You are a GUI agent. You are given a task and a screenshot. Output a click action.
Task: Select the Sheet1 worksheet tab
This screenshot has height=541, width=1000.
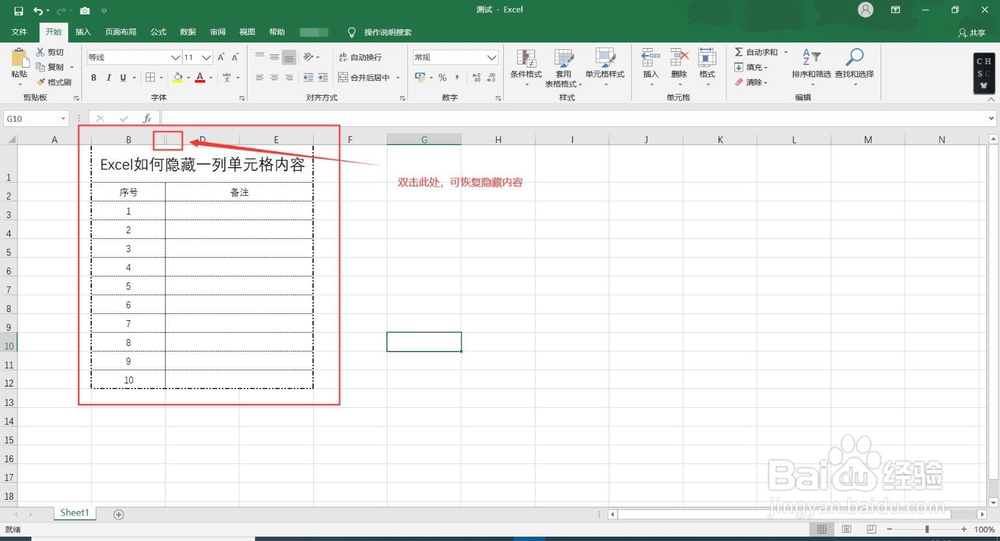(75, 513)
